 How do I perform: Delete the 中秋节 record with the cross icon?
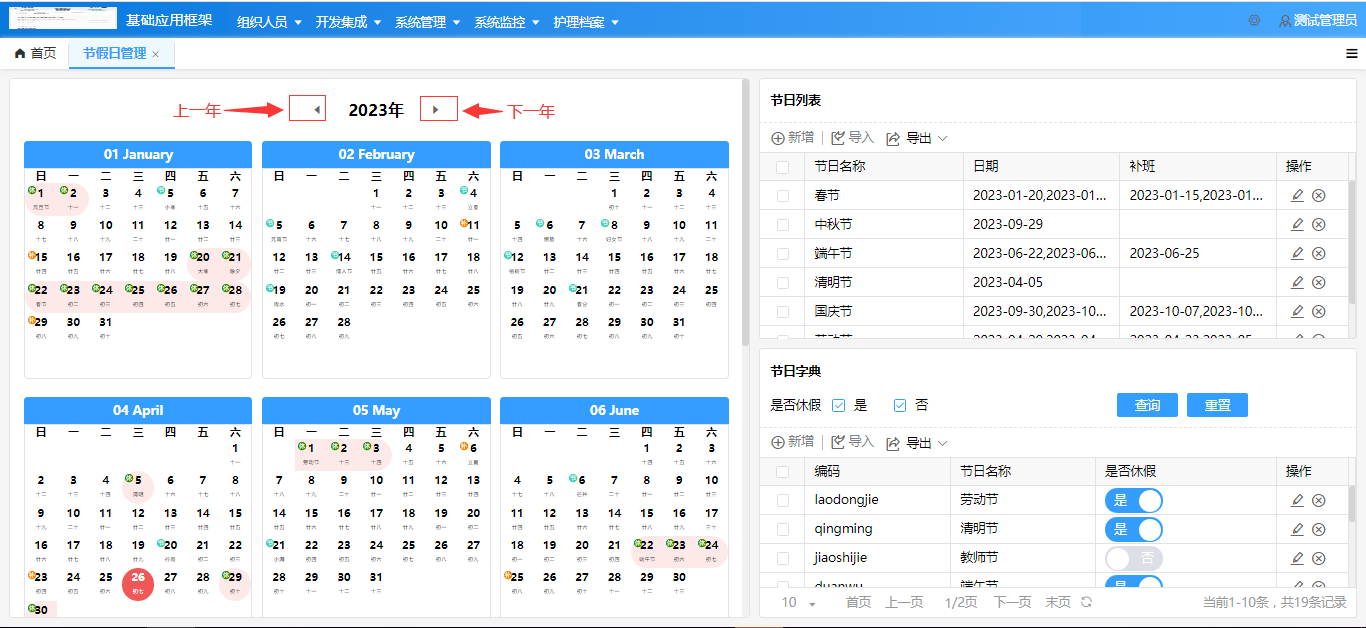pyautogui.click(x=1317, y=224)
